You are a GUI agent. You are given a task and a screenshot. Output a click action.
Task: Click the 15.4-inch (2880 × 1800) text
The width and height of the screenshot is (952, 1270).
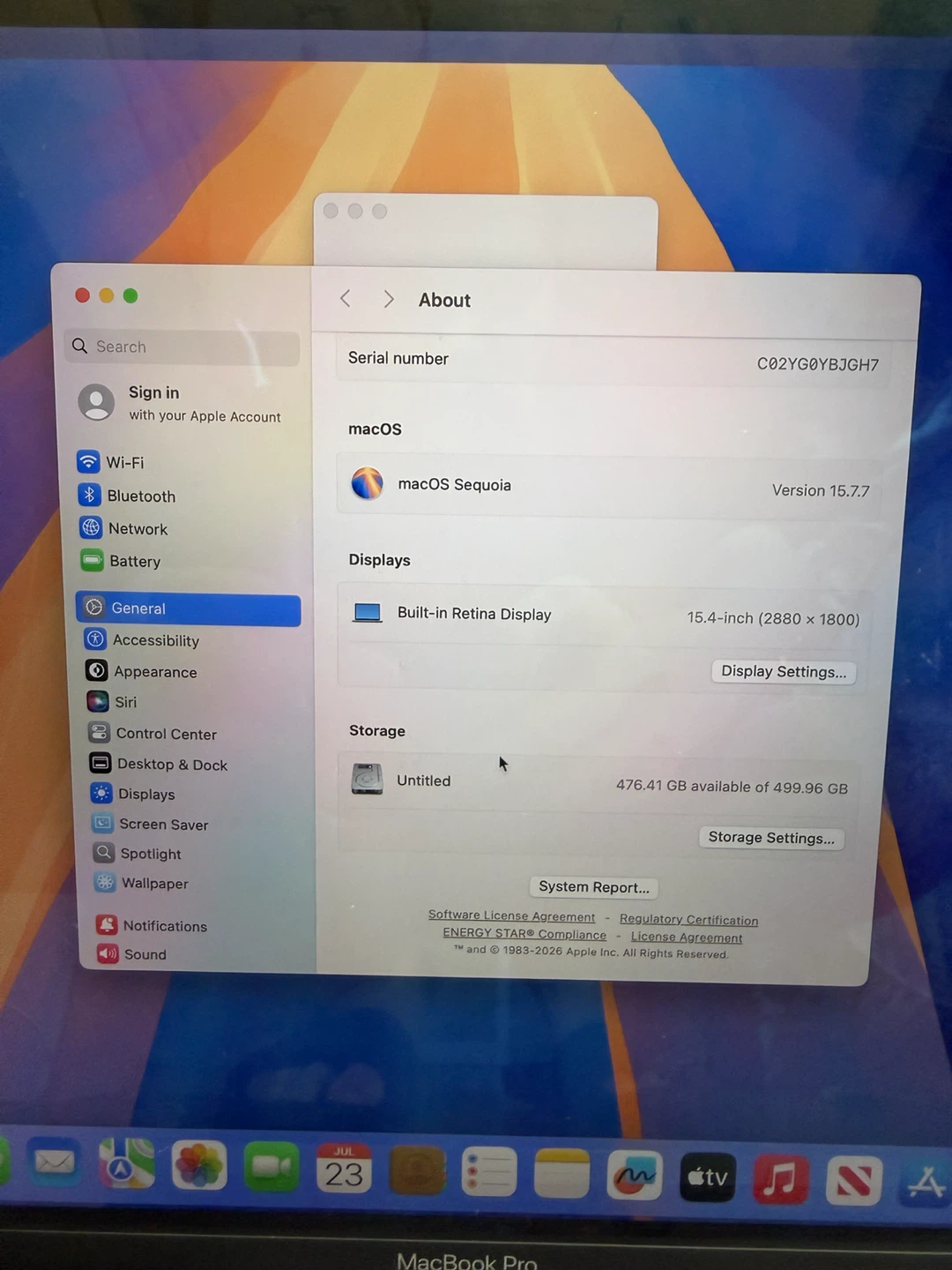point(773,618)
